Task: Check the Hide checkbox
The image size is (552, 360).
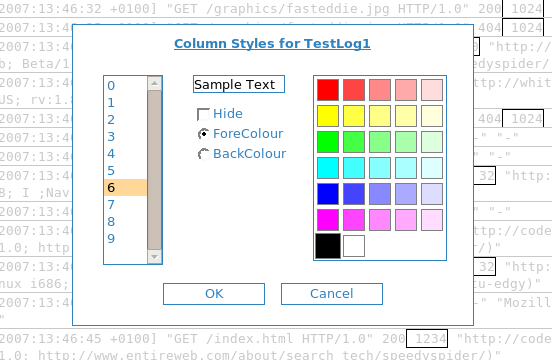Action: click(x=203, y=114)
